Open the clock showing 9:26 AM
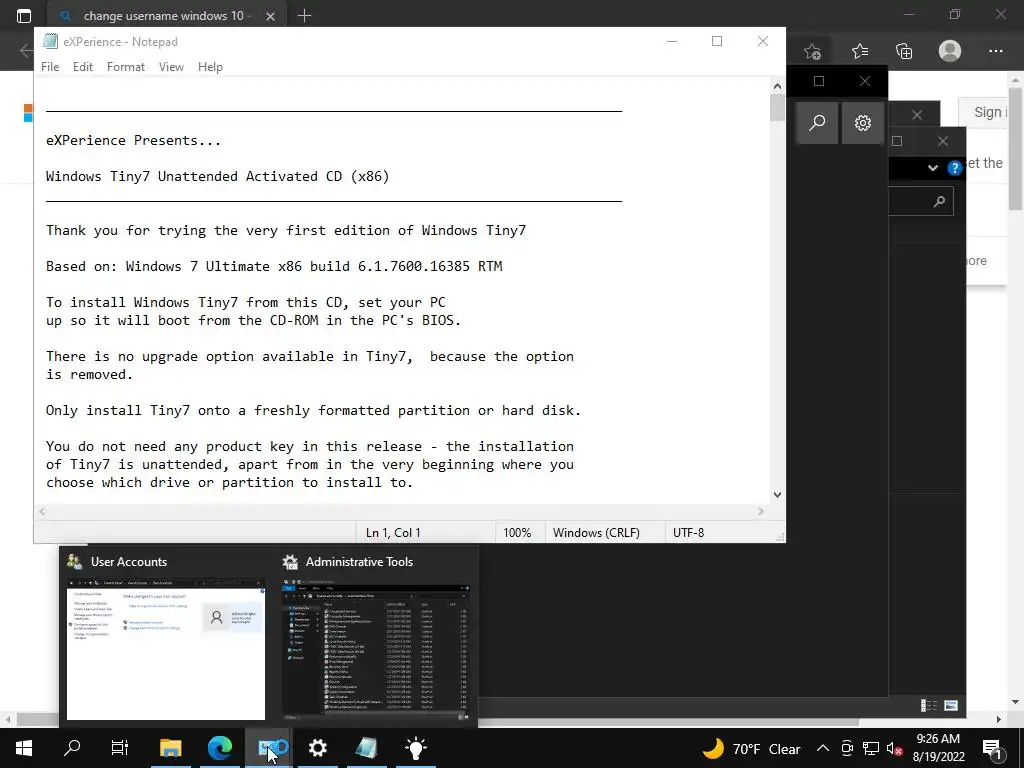 [938, 748]
